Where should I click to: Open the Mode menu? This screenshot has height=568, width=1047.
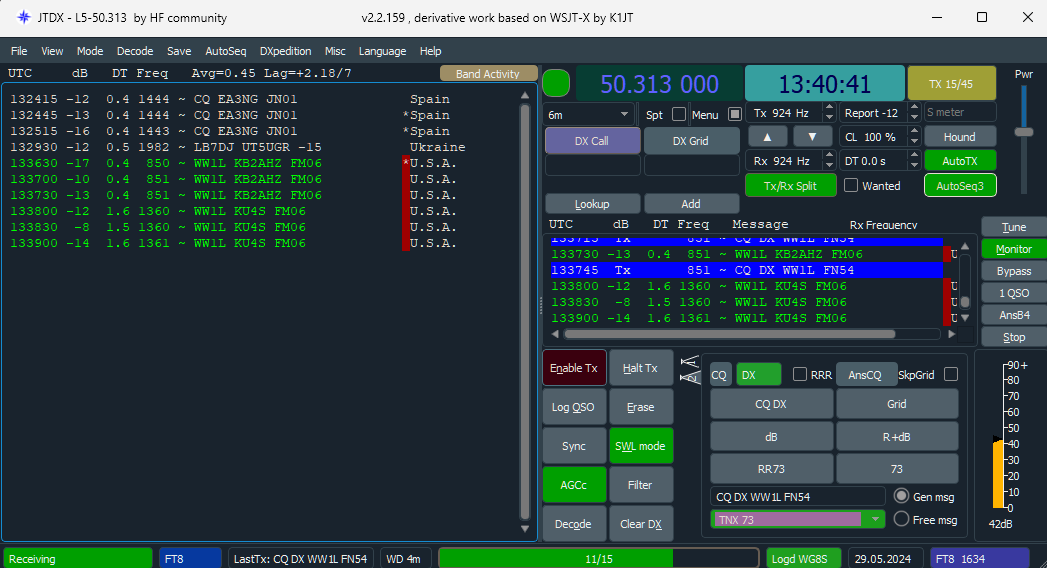coord(89,51)
